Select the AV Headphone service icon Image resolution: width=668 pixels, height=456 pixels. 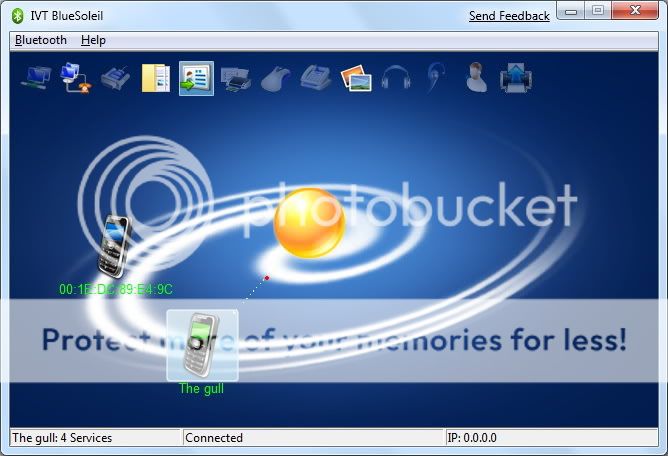click(396, 78)
